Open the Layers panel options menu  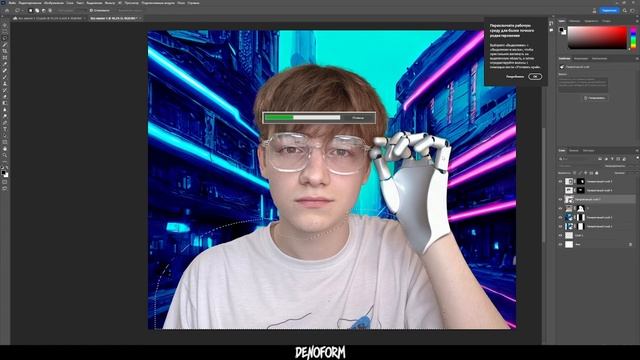(637, 151)
